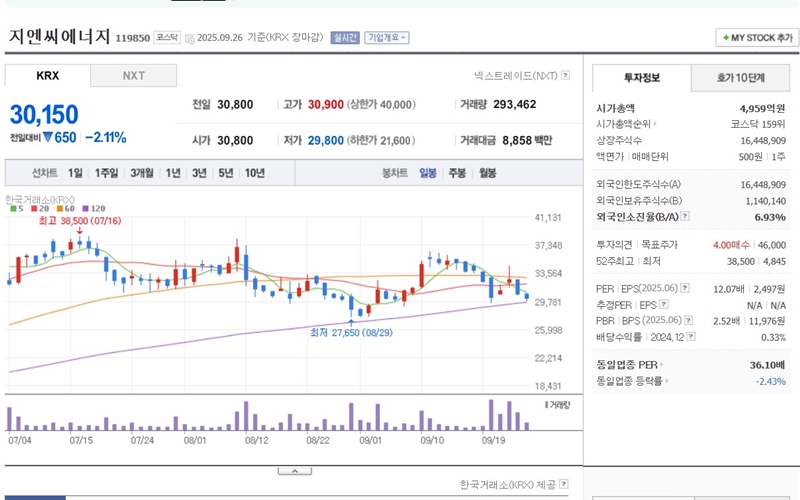
Task: Click the -2.43% sector change value
Action: tap(770, 381)
